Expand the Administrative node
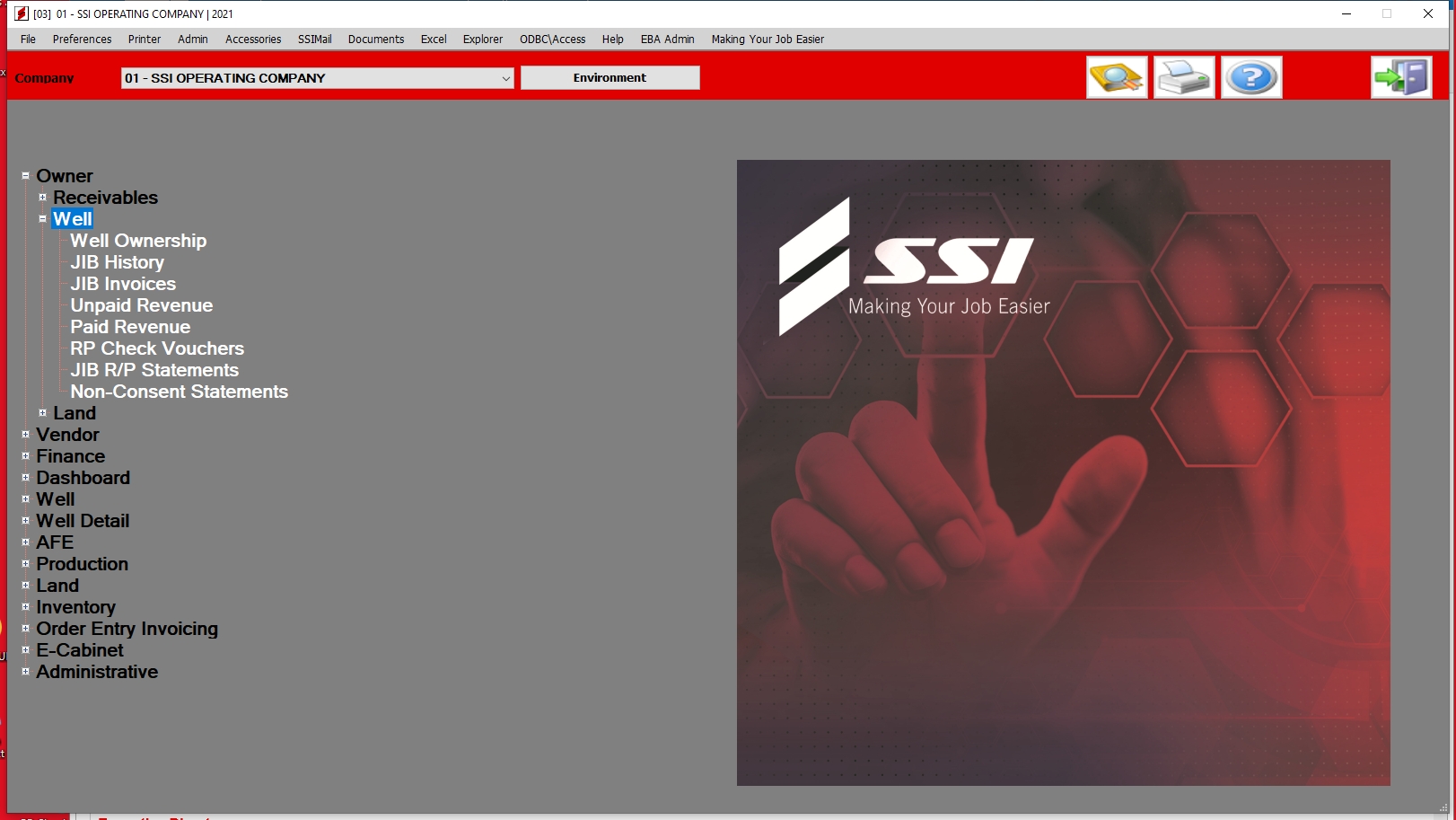This screenshot has height=820, width=1456. 25,672
